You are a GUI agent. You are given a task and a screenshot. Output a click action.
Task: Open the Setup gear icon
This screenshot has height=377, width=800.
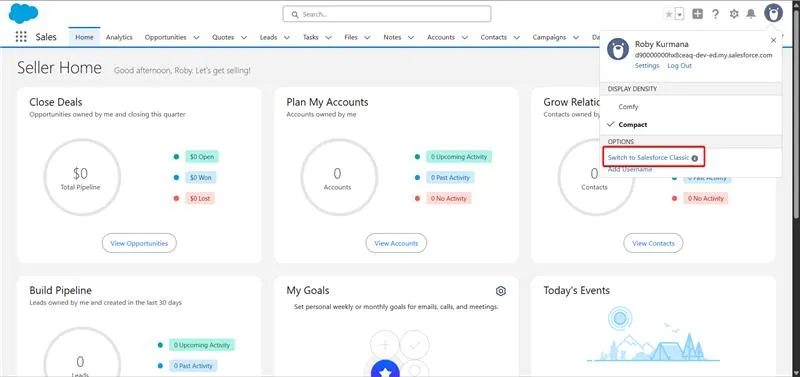tap(734, 14)
